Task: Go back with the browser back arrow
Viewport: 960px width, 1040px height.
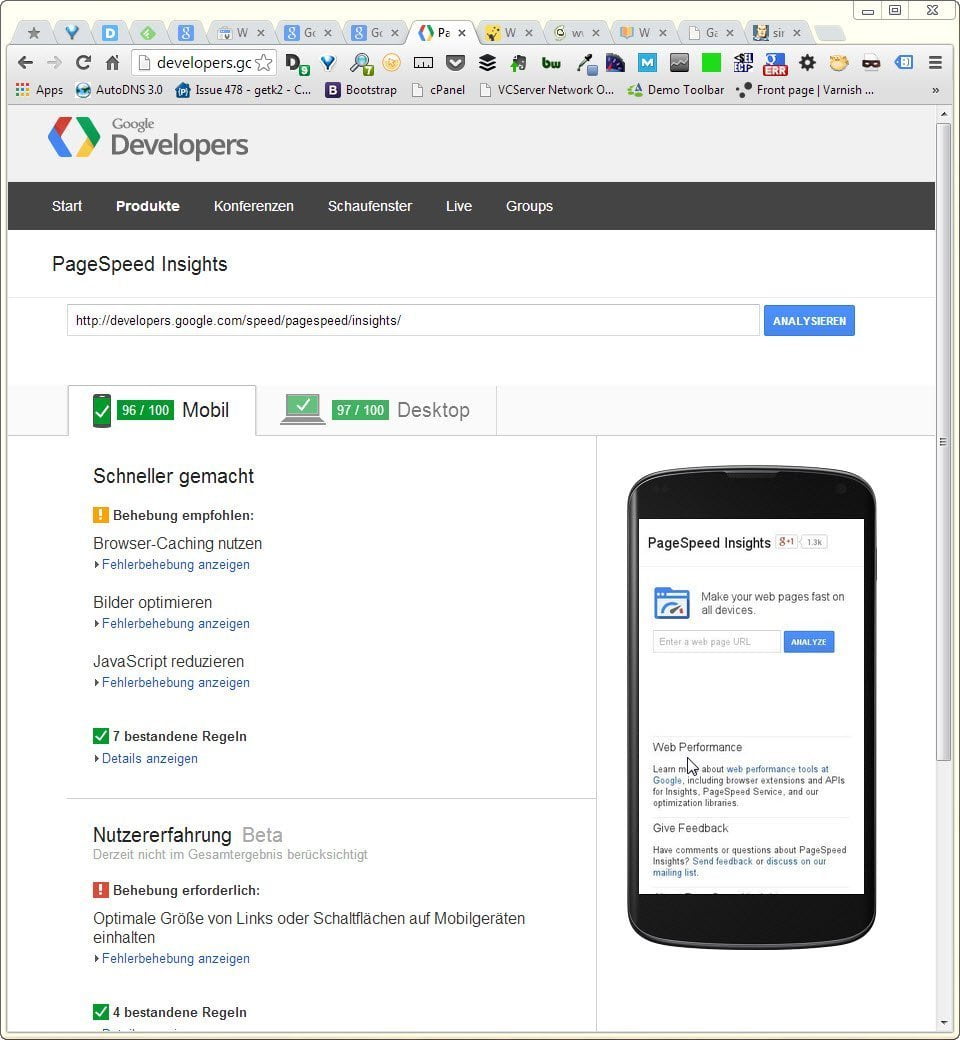Action: 25,63
